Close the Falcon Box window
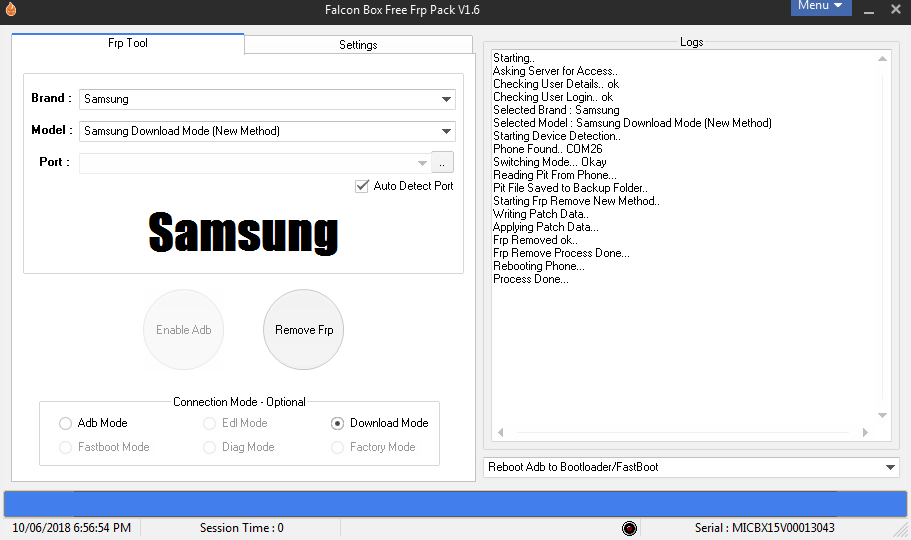Screen dimensions: 911x540 coord(895,10)
